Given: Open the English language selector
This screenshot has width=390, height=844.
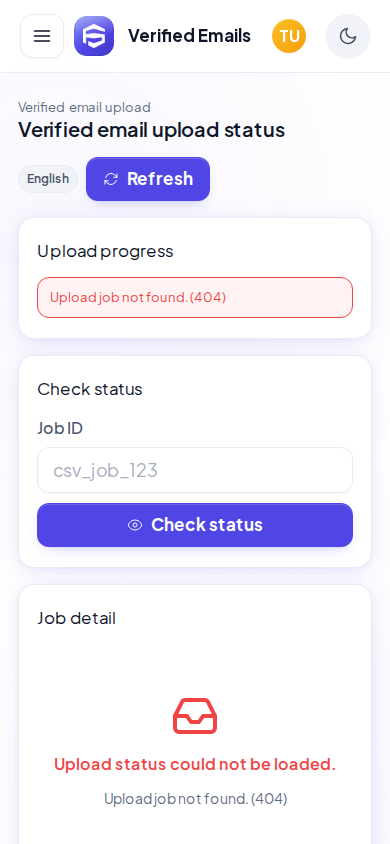Looking at the screenshot, I should click(48, 179).
